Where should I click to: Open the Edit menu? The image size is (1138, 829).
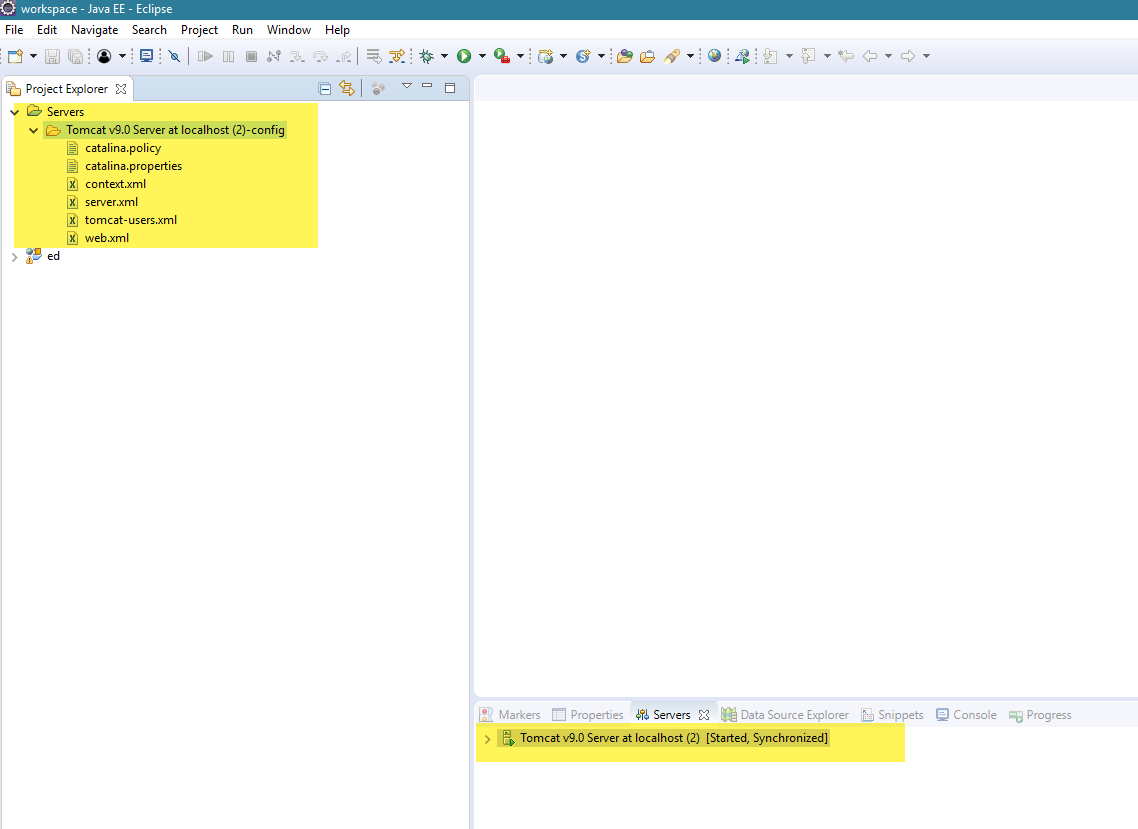tap(46, 30)
